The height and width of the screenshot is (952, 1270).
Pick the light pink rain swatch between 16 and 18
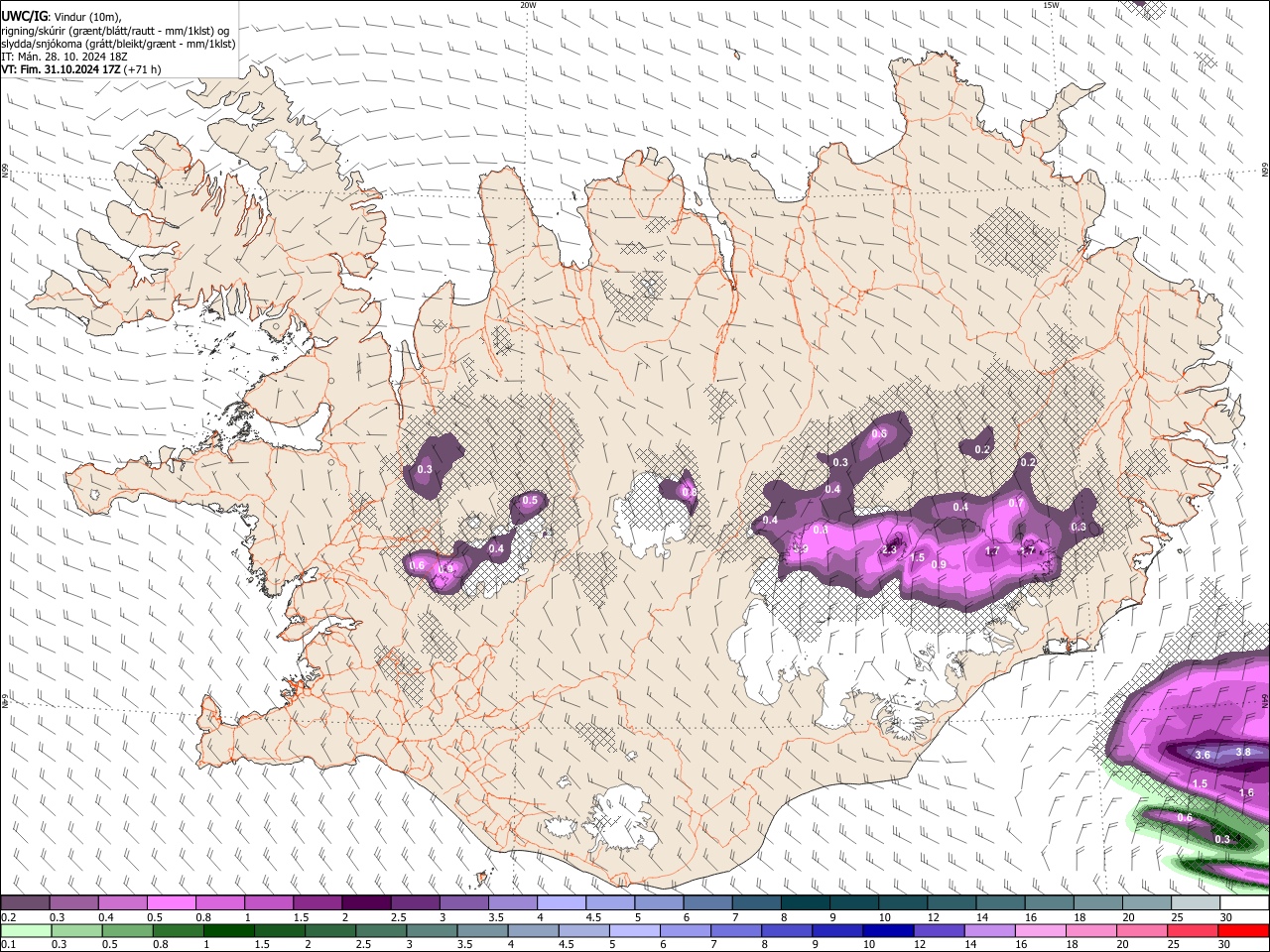(1039, 930)
